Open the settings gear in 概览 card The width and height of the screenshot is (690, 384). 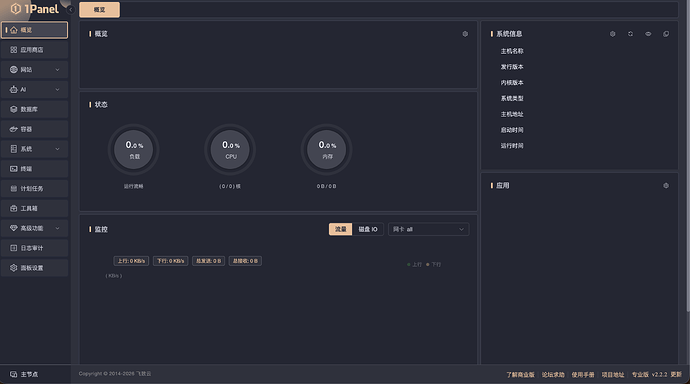click(465, 34)
